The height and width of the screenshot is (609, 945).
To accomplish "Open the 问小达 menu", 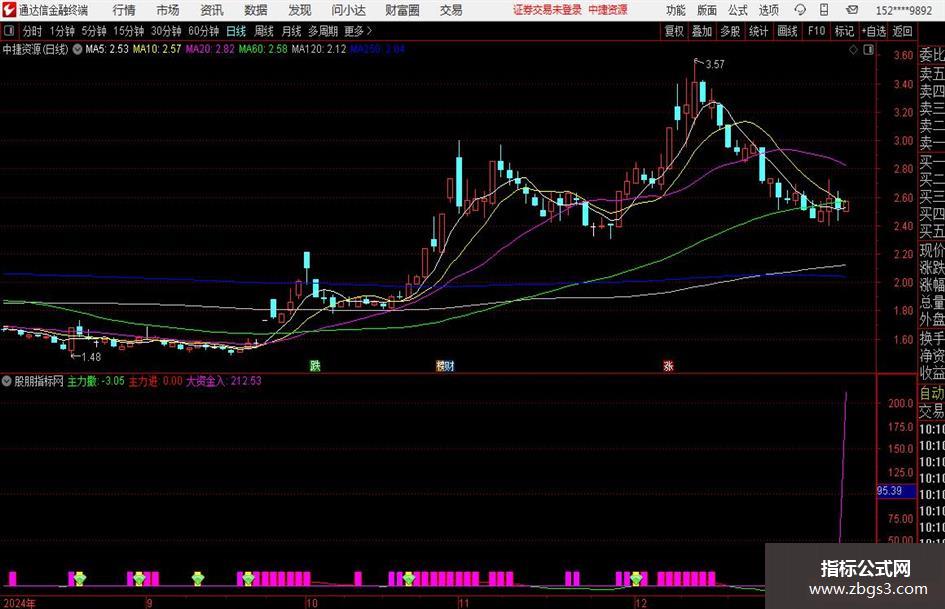I will point(348,10).
